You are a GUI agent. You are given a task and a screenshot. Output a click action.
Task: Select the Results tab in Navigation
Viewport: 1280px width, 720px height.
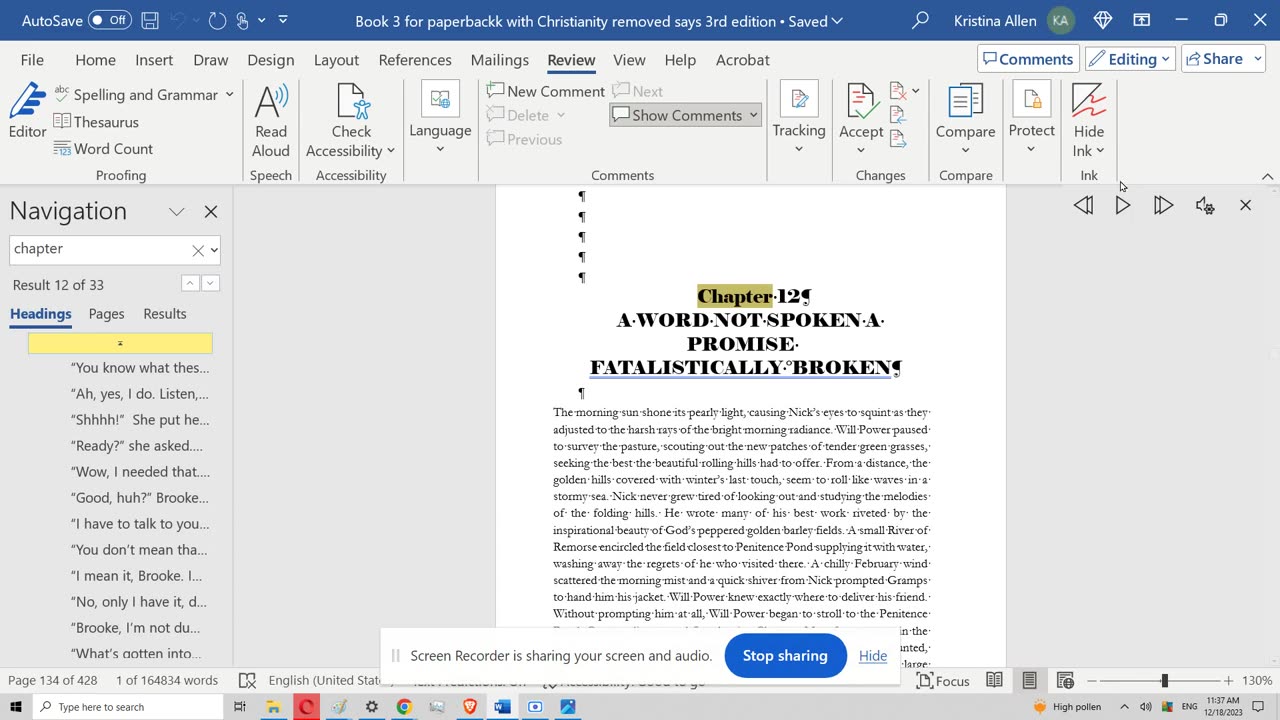(165, 314)
